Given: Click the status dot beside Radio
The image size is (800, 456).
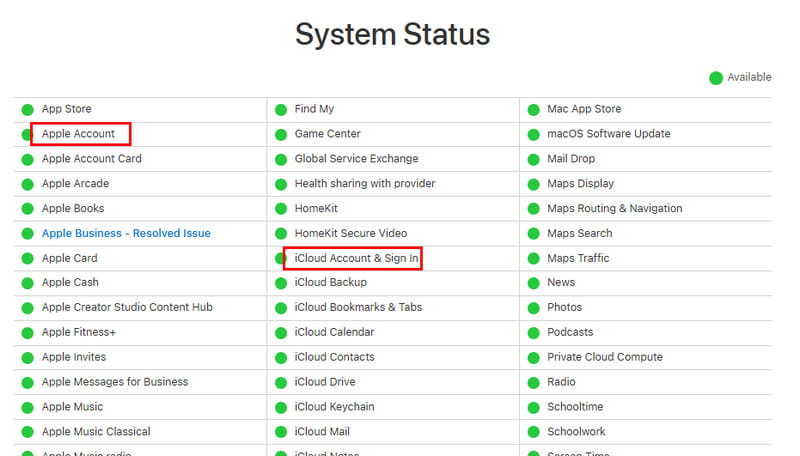Looking at the screenshot, I should coord(534,383).
